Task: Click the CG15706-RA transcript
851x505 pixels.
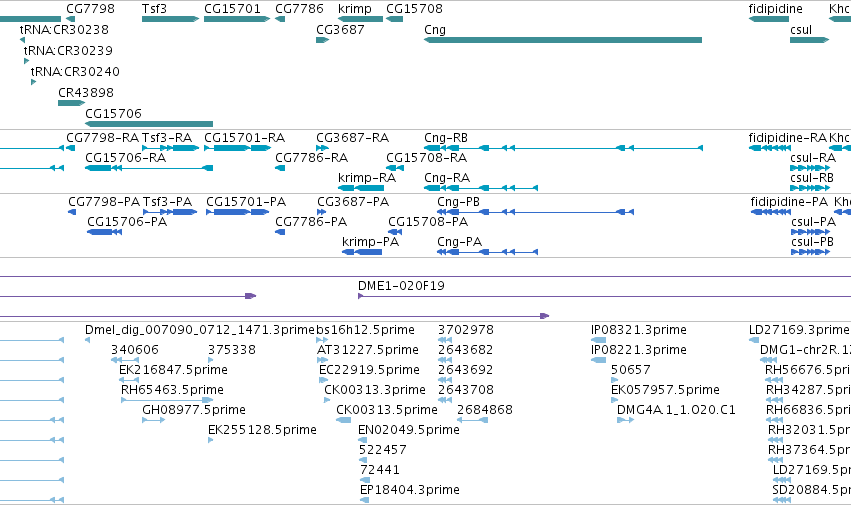Action: coord(149,168)
